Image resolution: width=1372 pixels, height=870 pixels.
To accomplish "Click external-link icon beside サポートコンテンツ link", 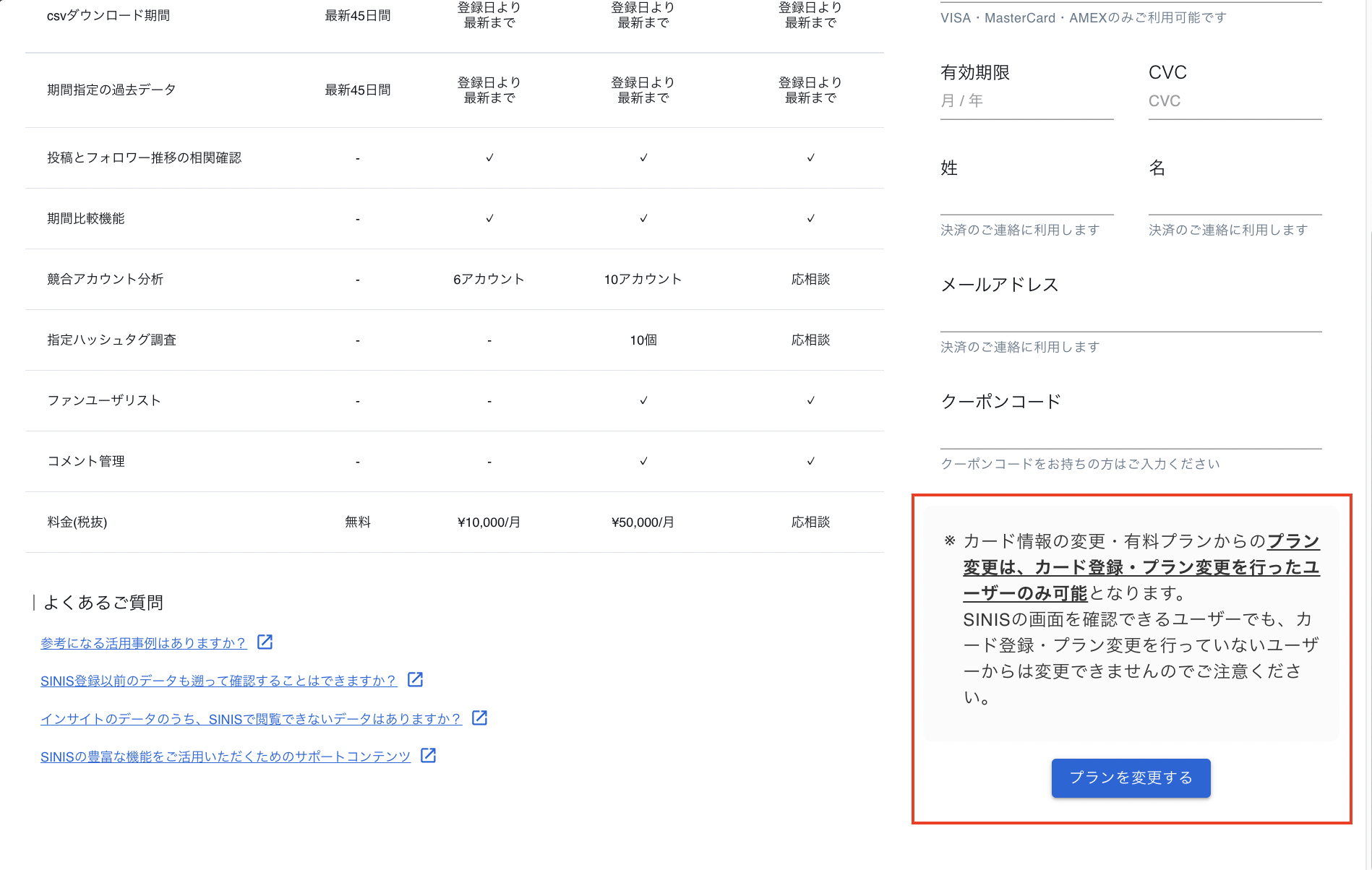I will pyautogui.click(x=428, y=756).
